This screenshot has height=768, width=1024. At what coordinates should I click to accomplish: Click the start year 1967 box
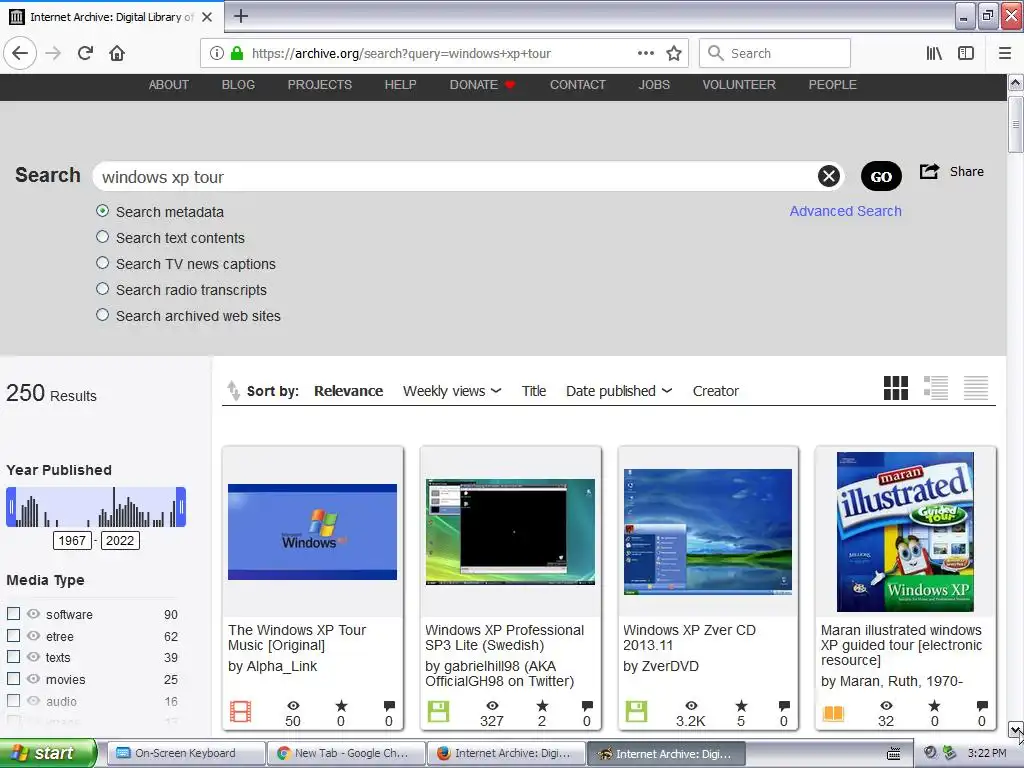pos(72,540)
